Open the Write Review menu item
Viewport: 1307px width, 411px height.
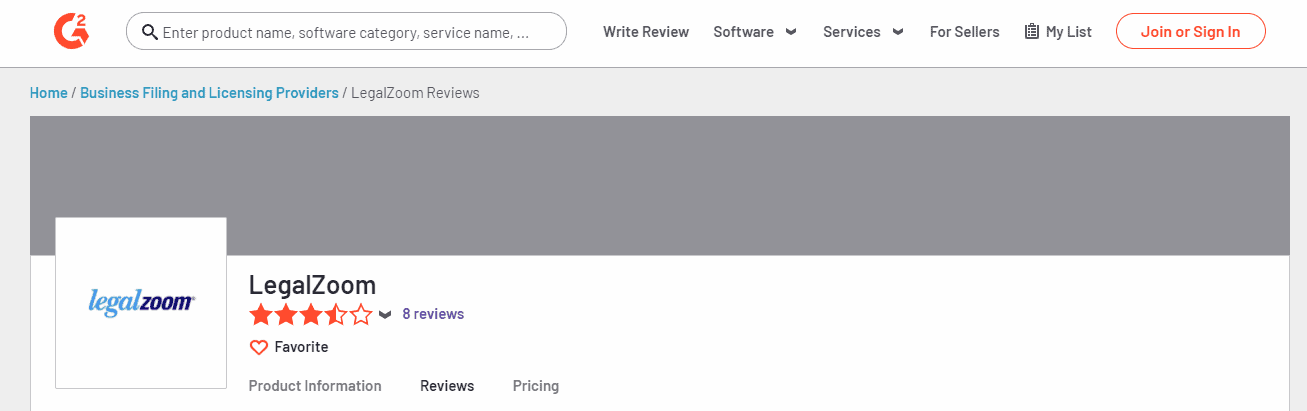pos(646,32)
